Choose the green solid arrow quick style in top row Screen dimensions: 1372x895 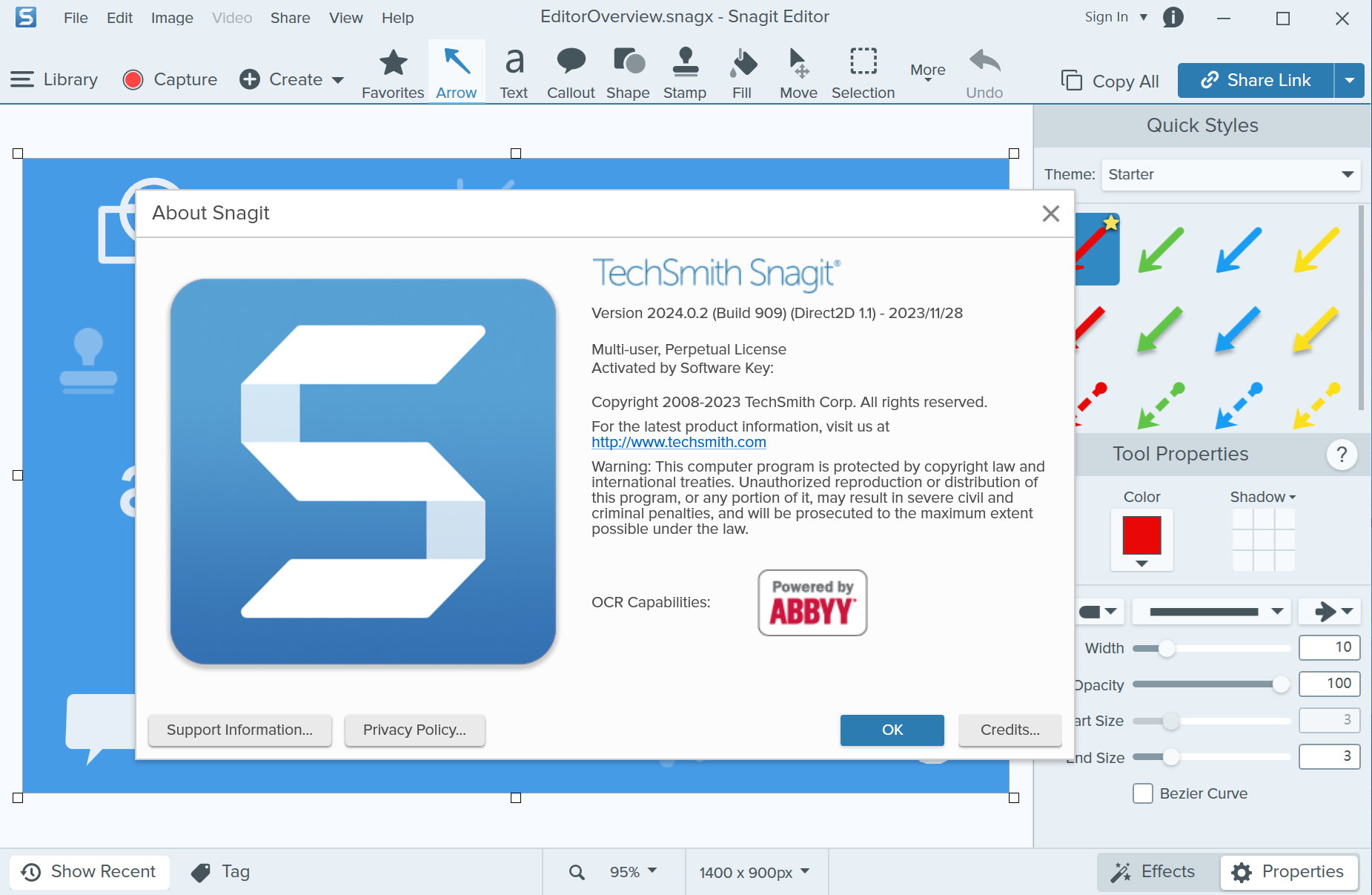click(x=1161, y=249)
